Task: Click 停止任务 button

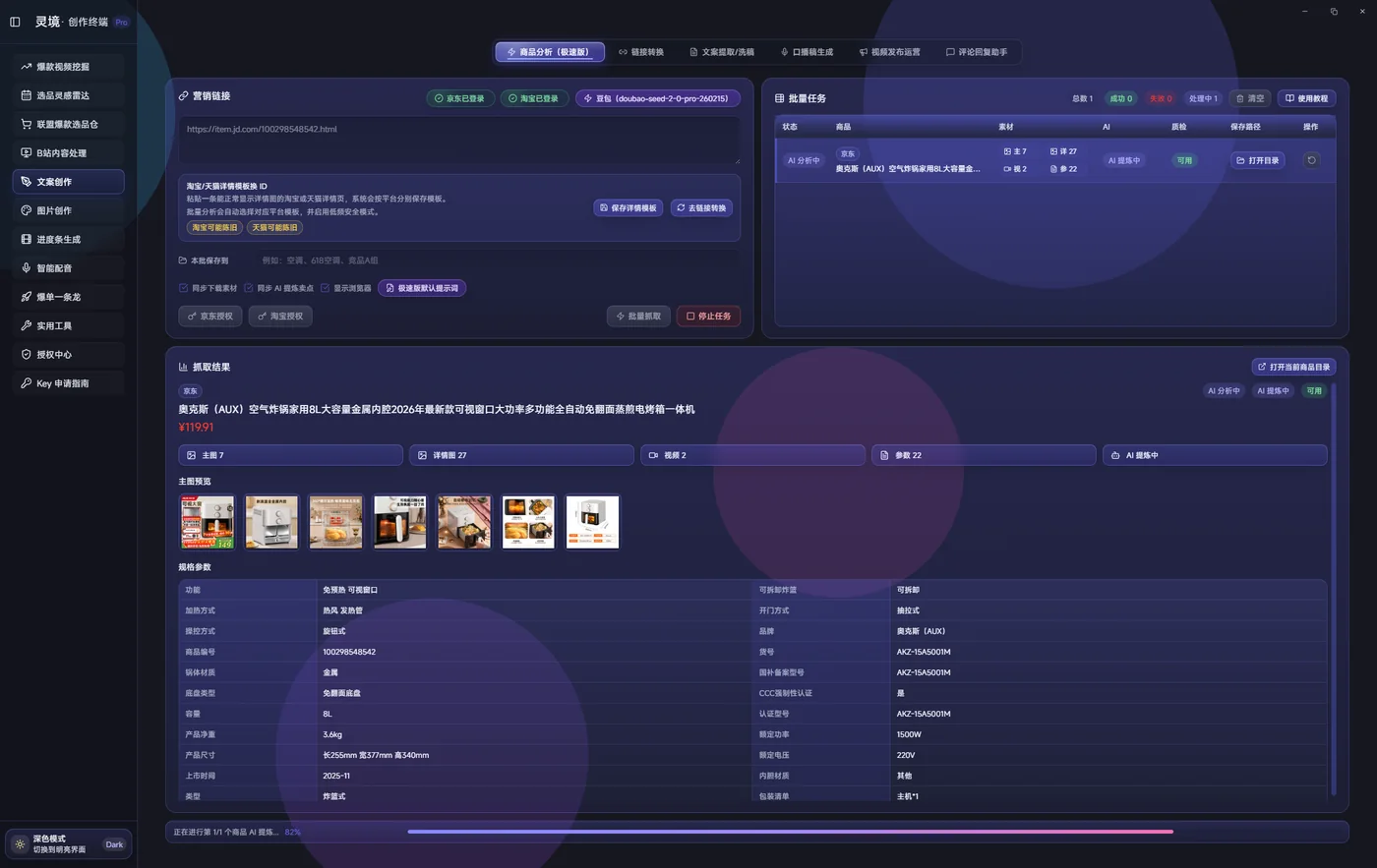Action: 708,317
